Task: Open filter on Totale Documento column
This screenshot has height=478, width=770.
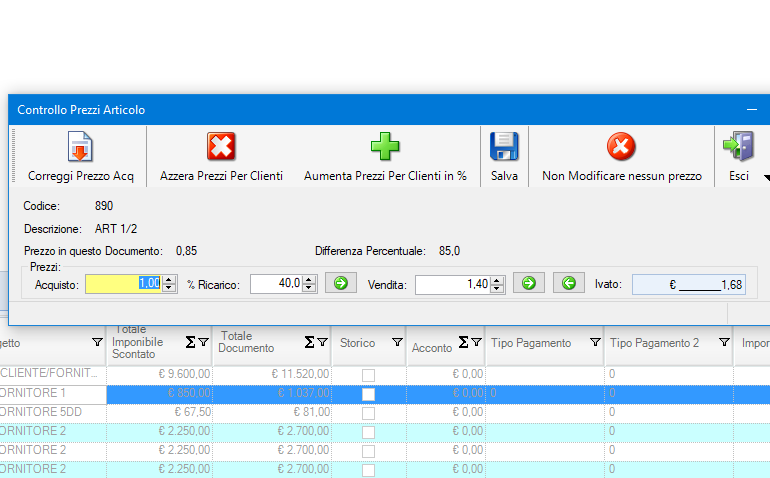Action: tap(322, 342)
